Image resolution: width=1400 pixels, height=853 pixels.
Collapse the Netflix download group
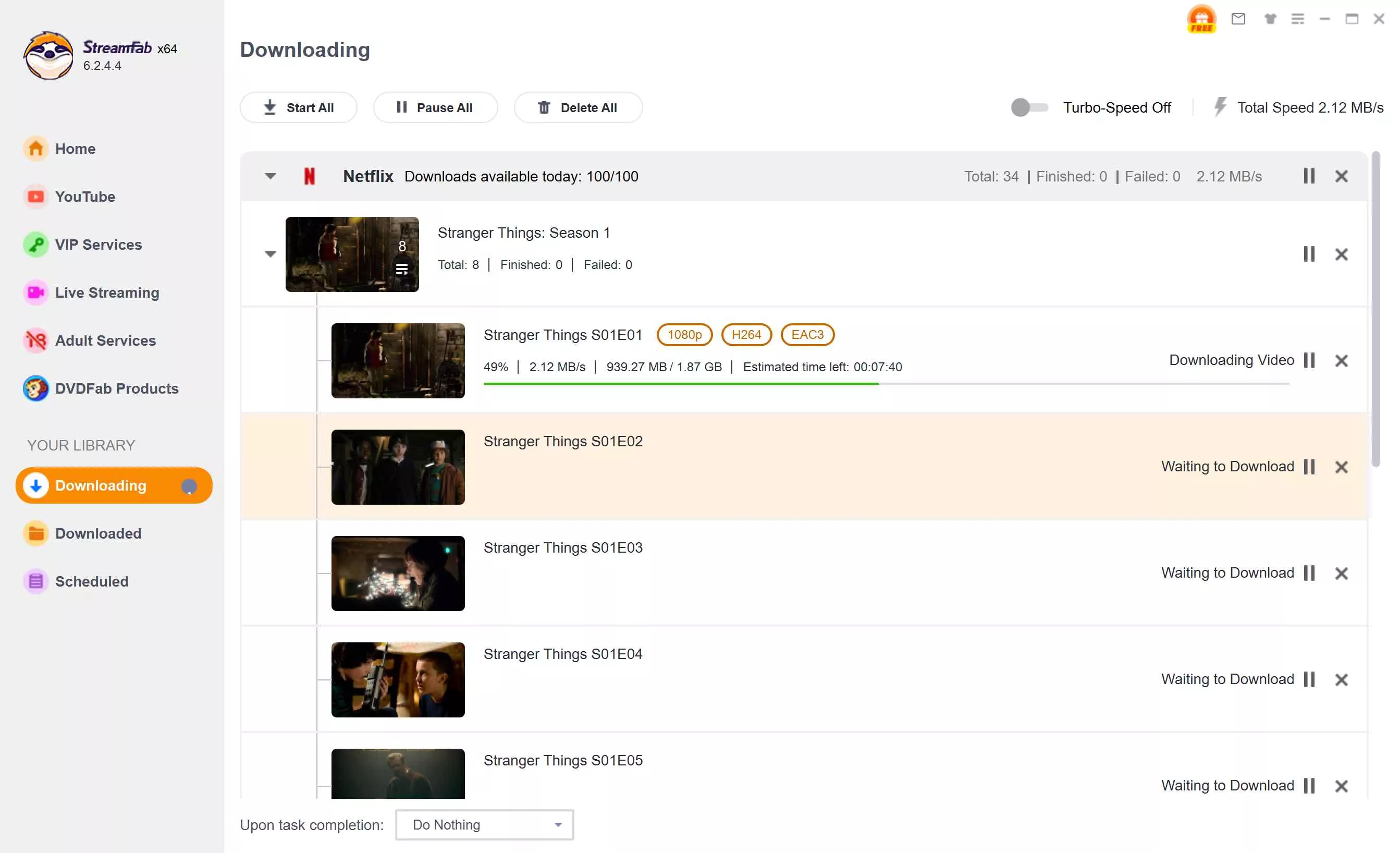click(x=271, y=176)
